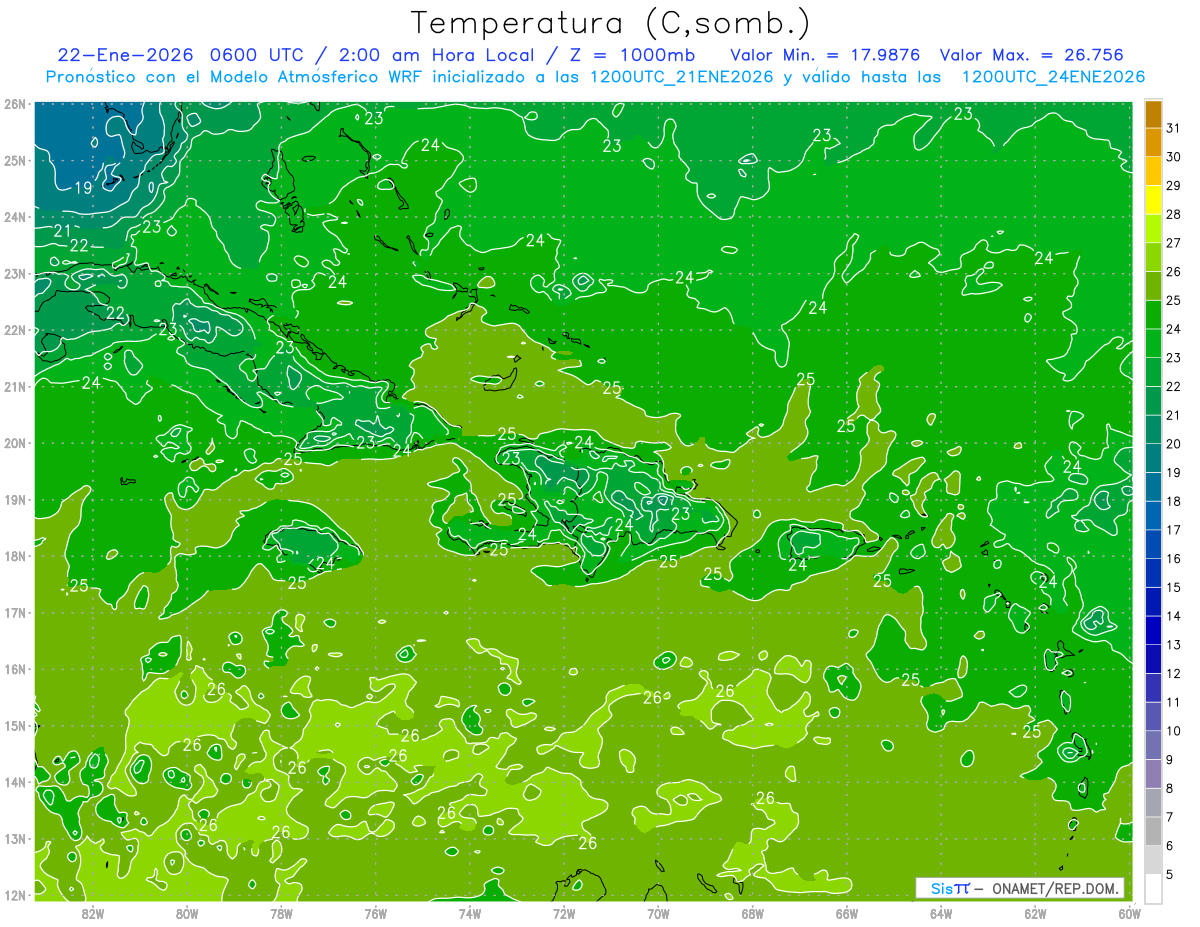Click the longitude axis label '82W'
The width and height of the screenshot is (1200, 927).
[x=92, y=913]
